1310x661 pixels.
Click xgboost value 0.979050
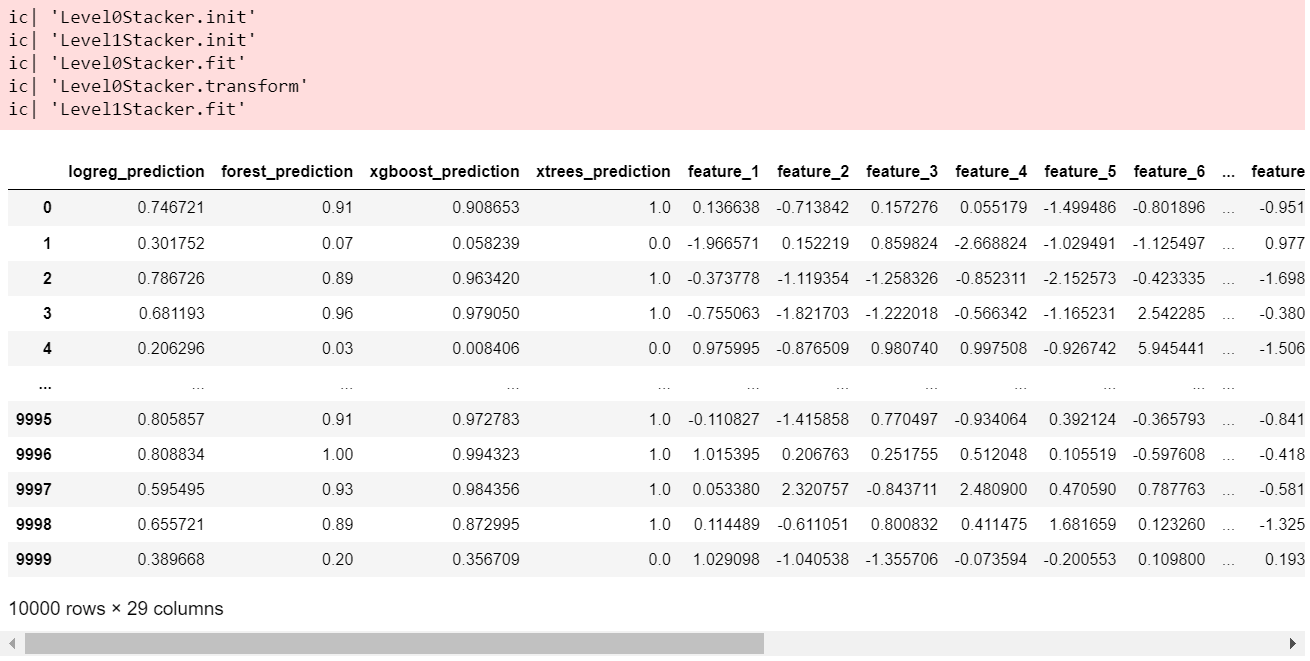click(x=486, y=313)
